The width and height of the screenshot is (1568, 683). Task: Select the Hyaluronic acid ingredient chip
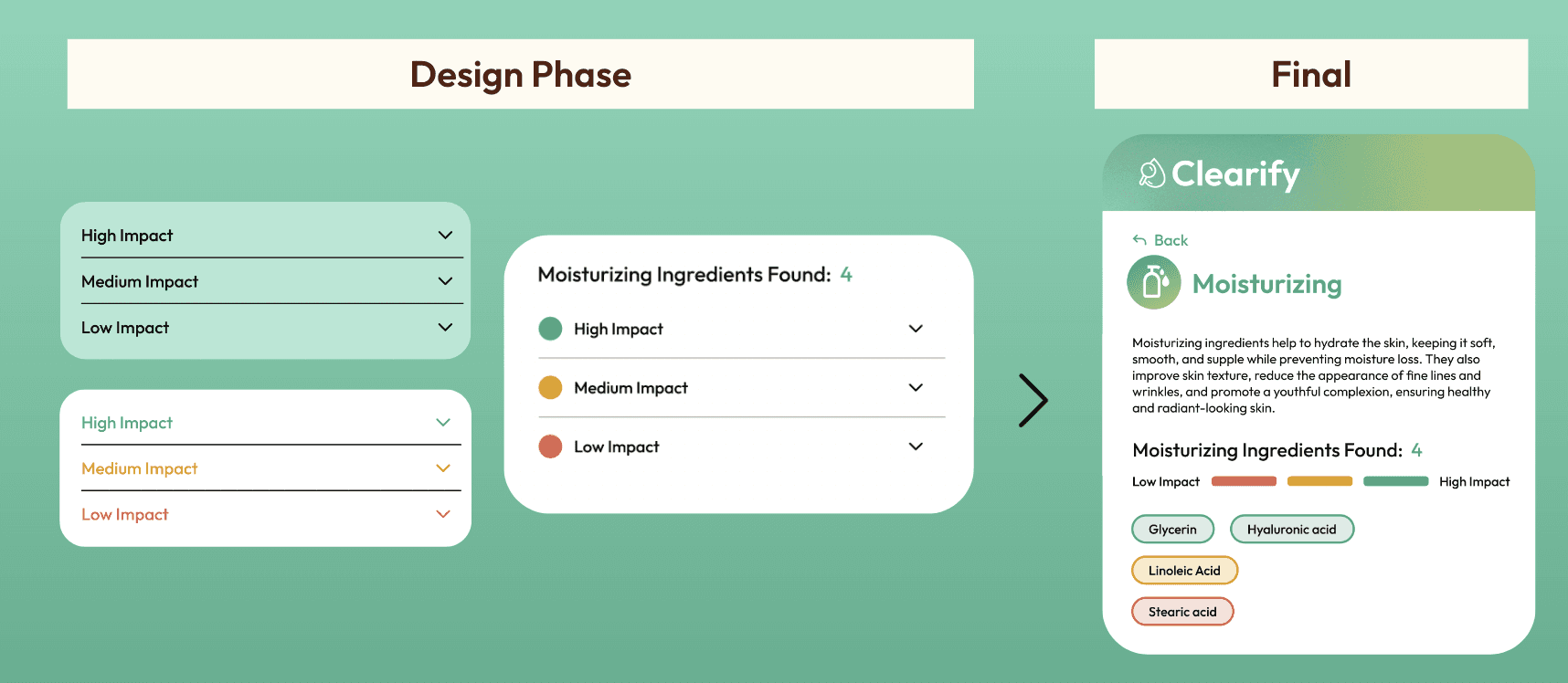click(x=1291, y=530)
